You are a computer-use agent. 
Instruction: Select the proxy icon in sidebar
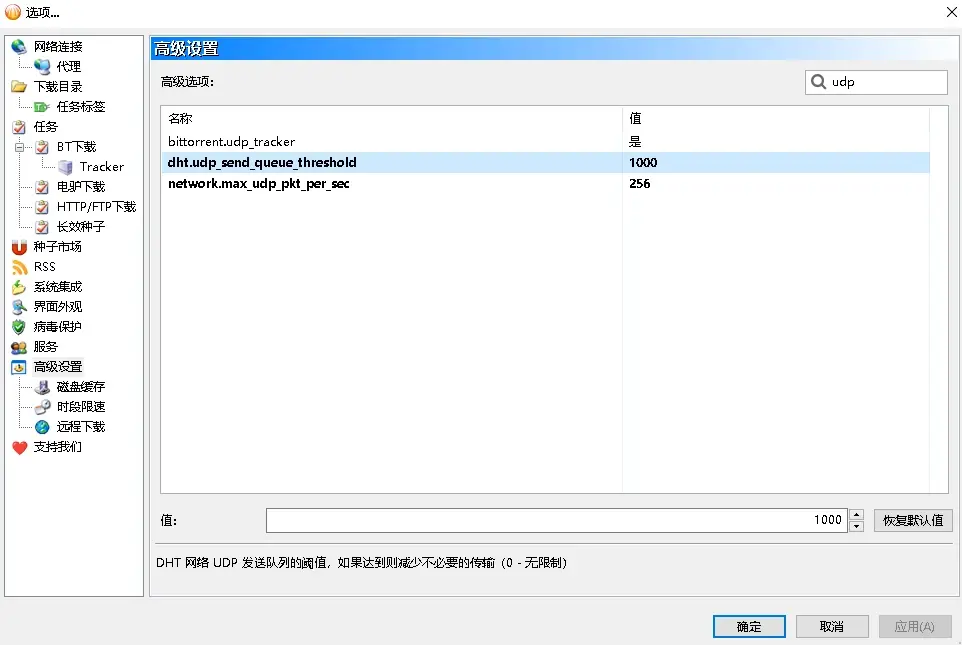coord(42,67)
